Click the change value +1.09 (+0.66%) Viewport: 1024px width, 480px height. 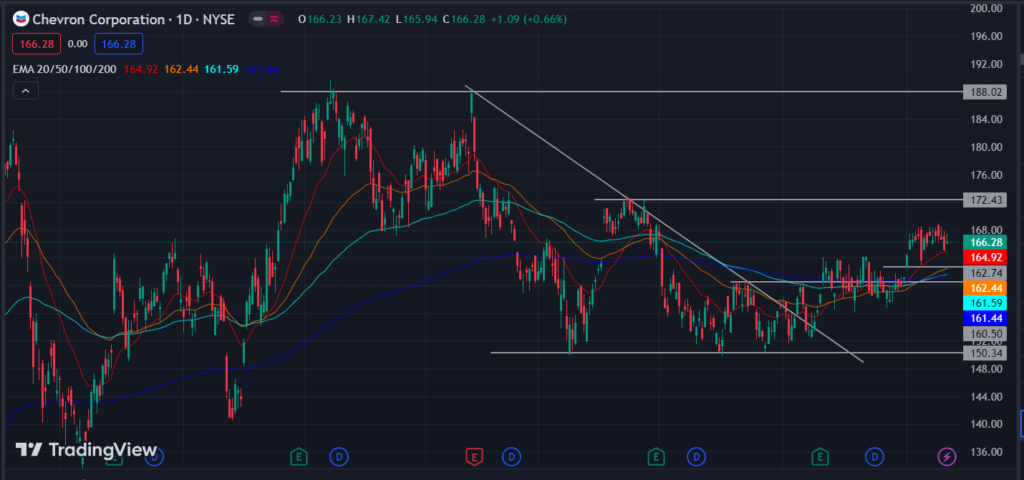[x=528, y=19]
